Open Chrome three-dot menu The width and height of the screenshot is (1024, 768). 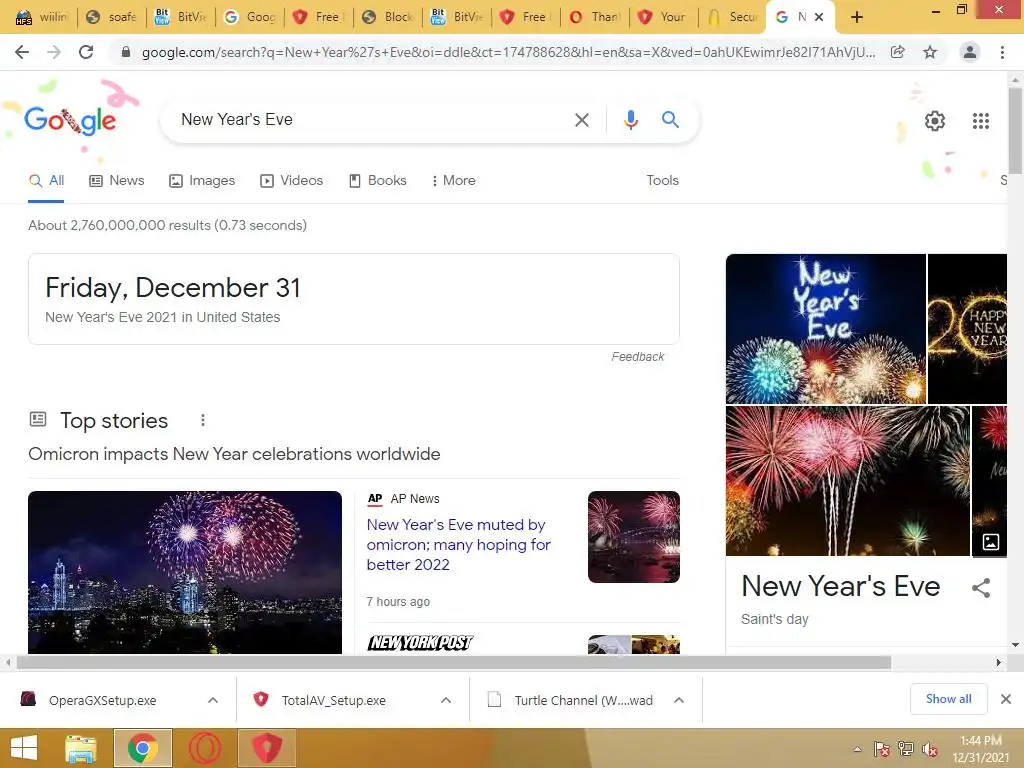tap(1002, 52)
